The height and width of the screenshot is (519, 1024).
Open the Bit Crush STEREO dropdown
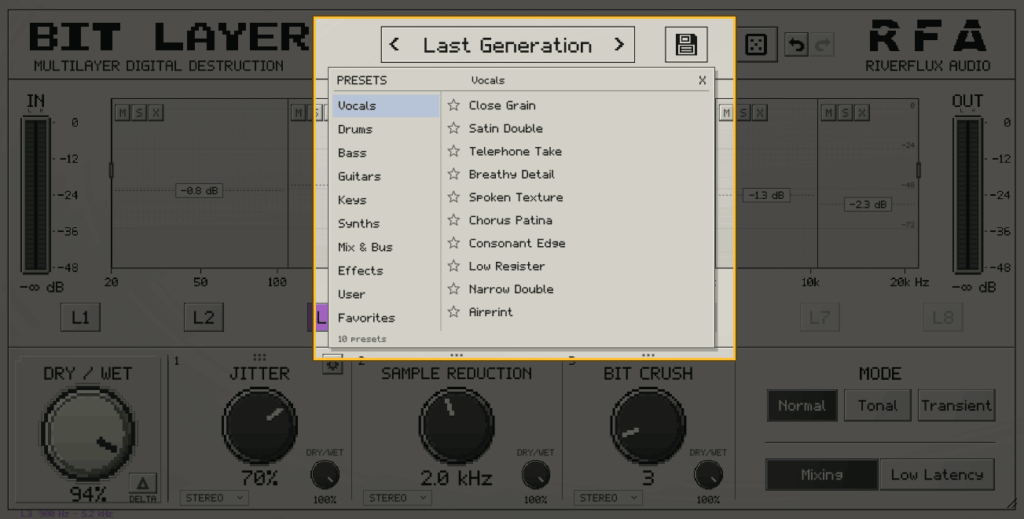608,498
